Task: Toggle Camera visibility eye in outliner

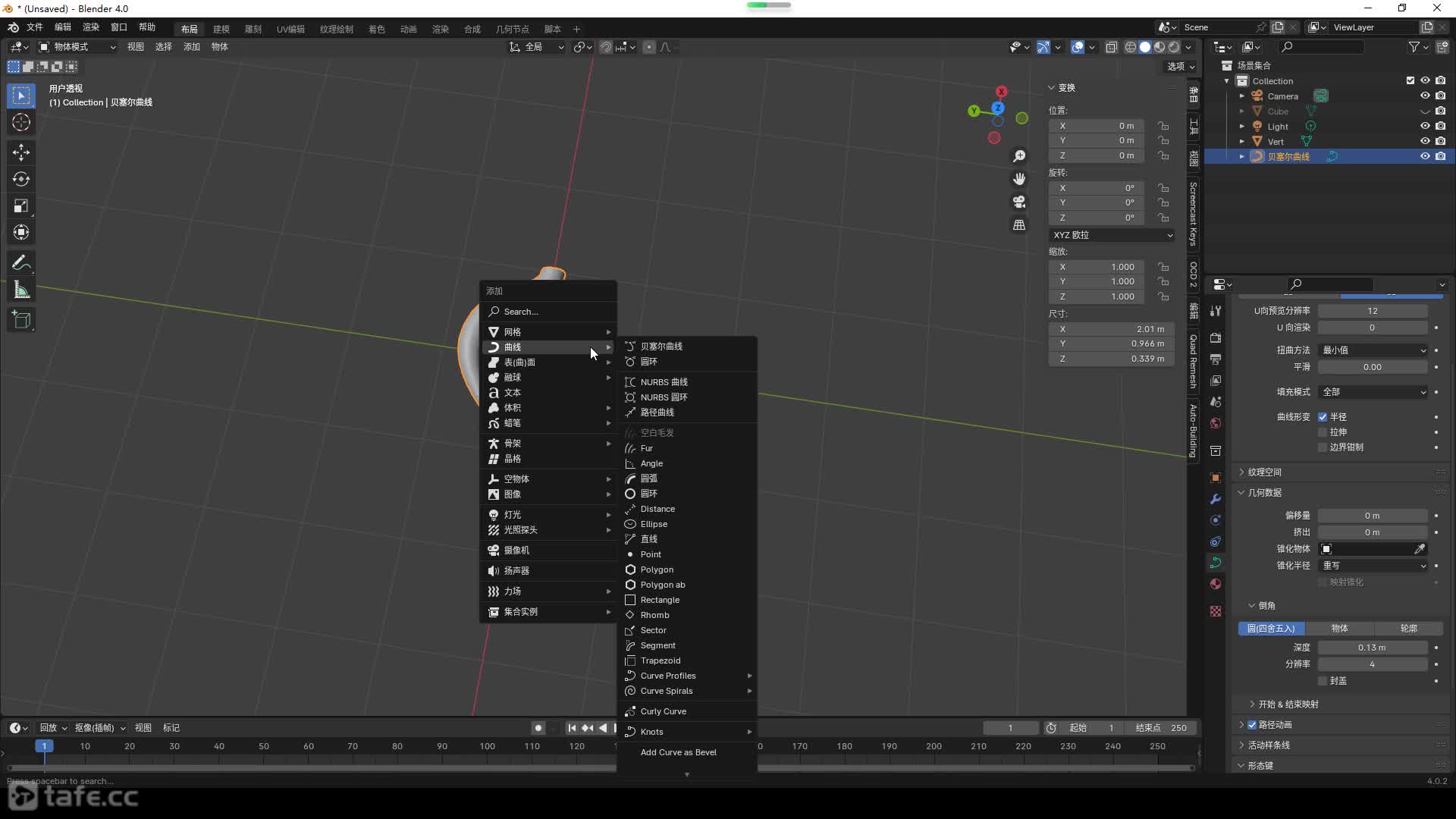Action: [x=1425, y=96]
